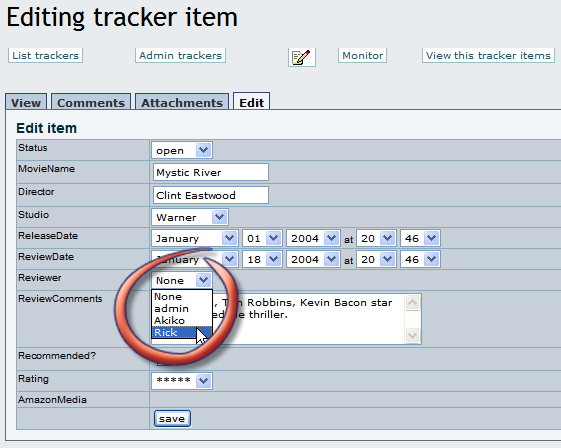561x448 pixels.
Task: Open the Studio dropdown showing Warner
Action: [190, 217]
